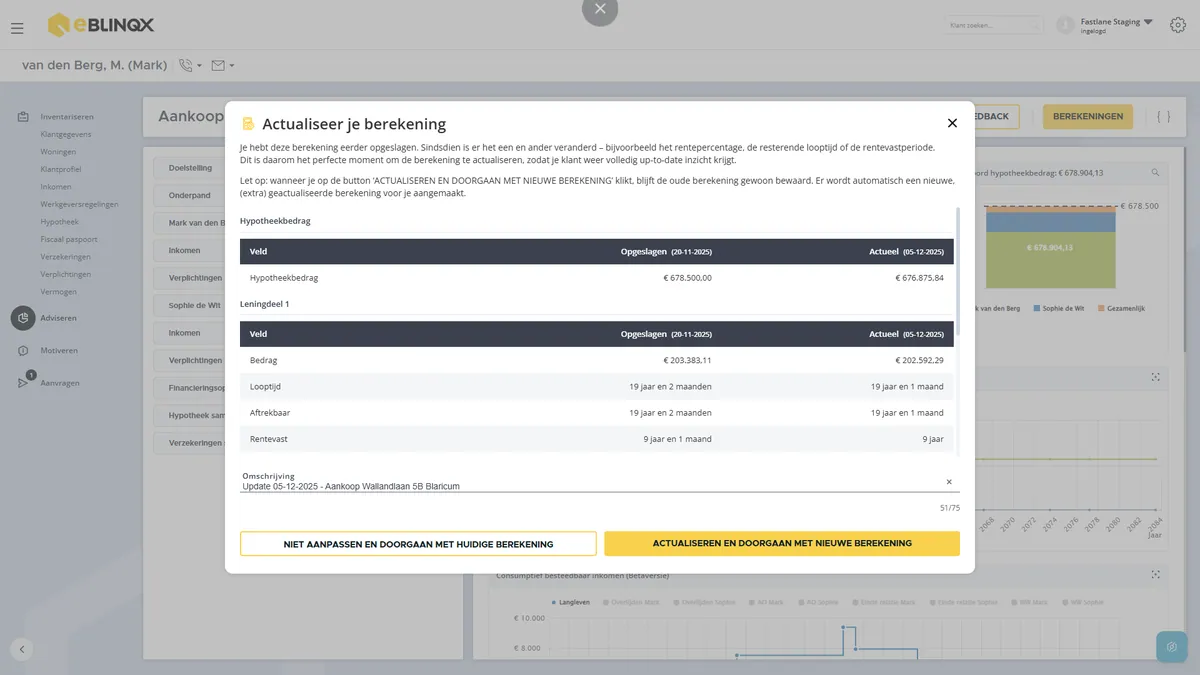This screenshot has width=1200, height=675.
Task: Collapse the sidebar with the left chevron
Action: pyautogui.click(x=22, y=649)
